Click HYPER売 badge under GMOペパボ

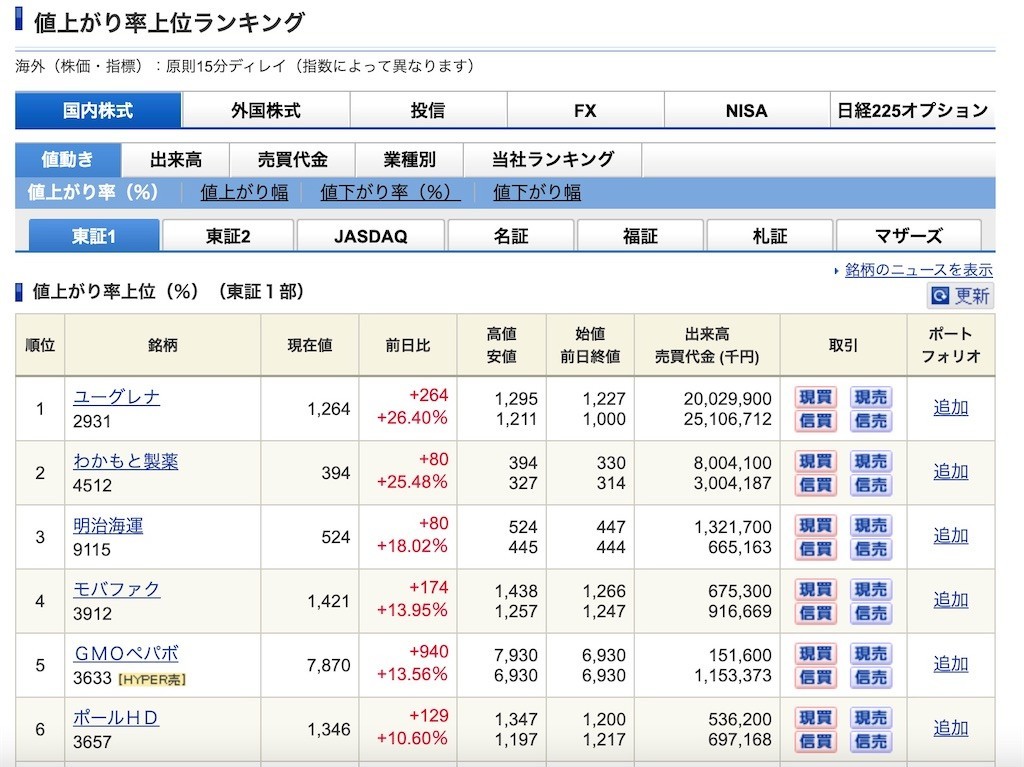click(x=152, y=679)
